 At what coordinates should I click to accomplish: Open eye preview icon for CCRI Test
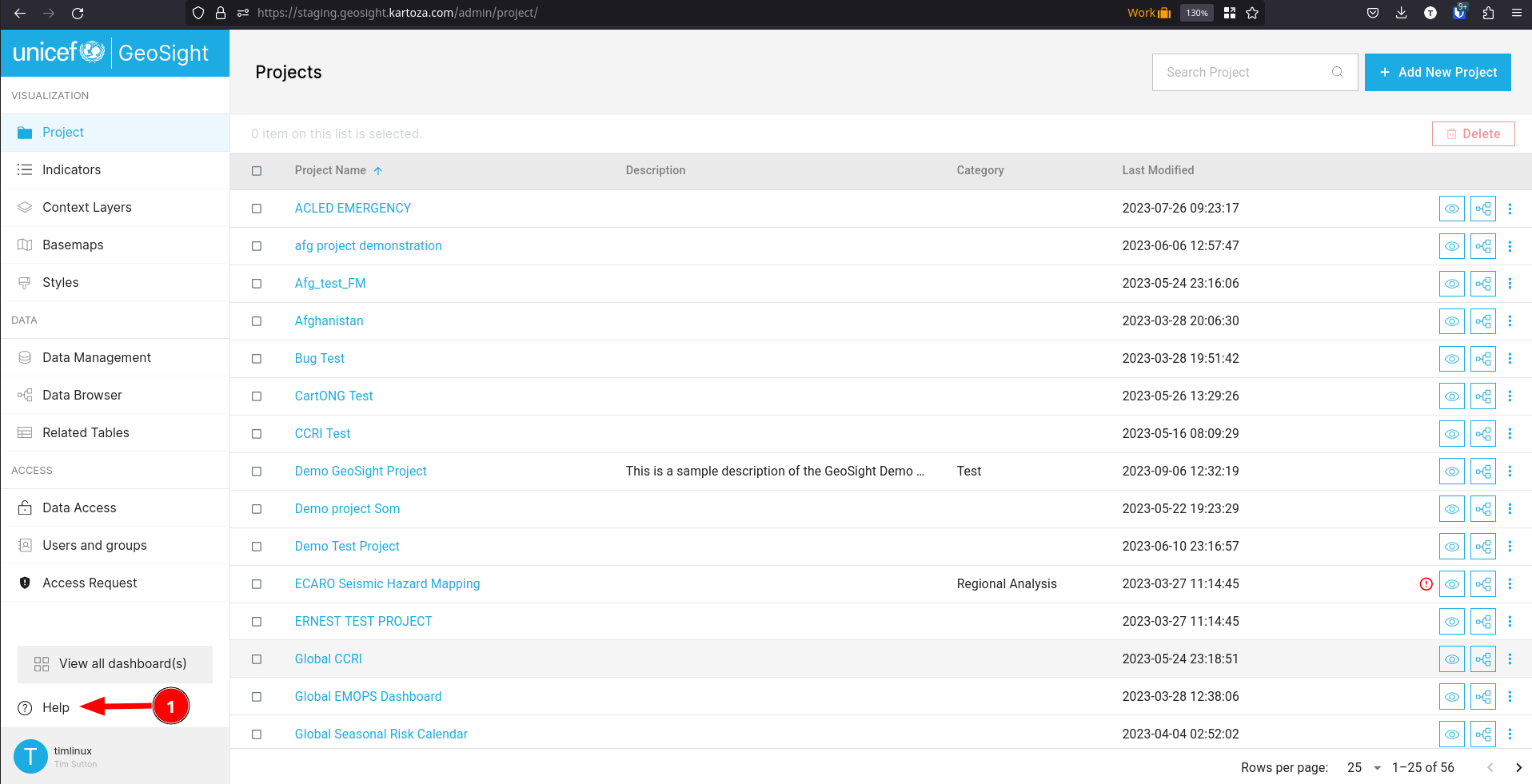[x=1451, y=434]
